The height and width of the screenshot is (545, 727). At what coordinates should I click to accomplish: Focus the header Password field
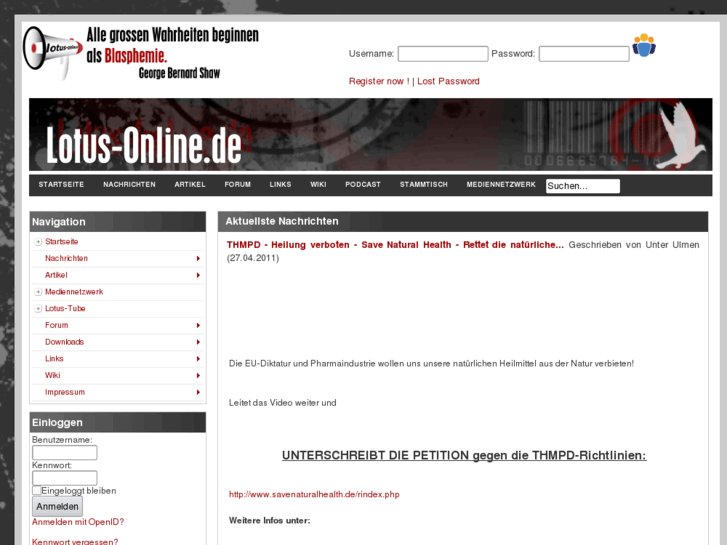point(584,54)
